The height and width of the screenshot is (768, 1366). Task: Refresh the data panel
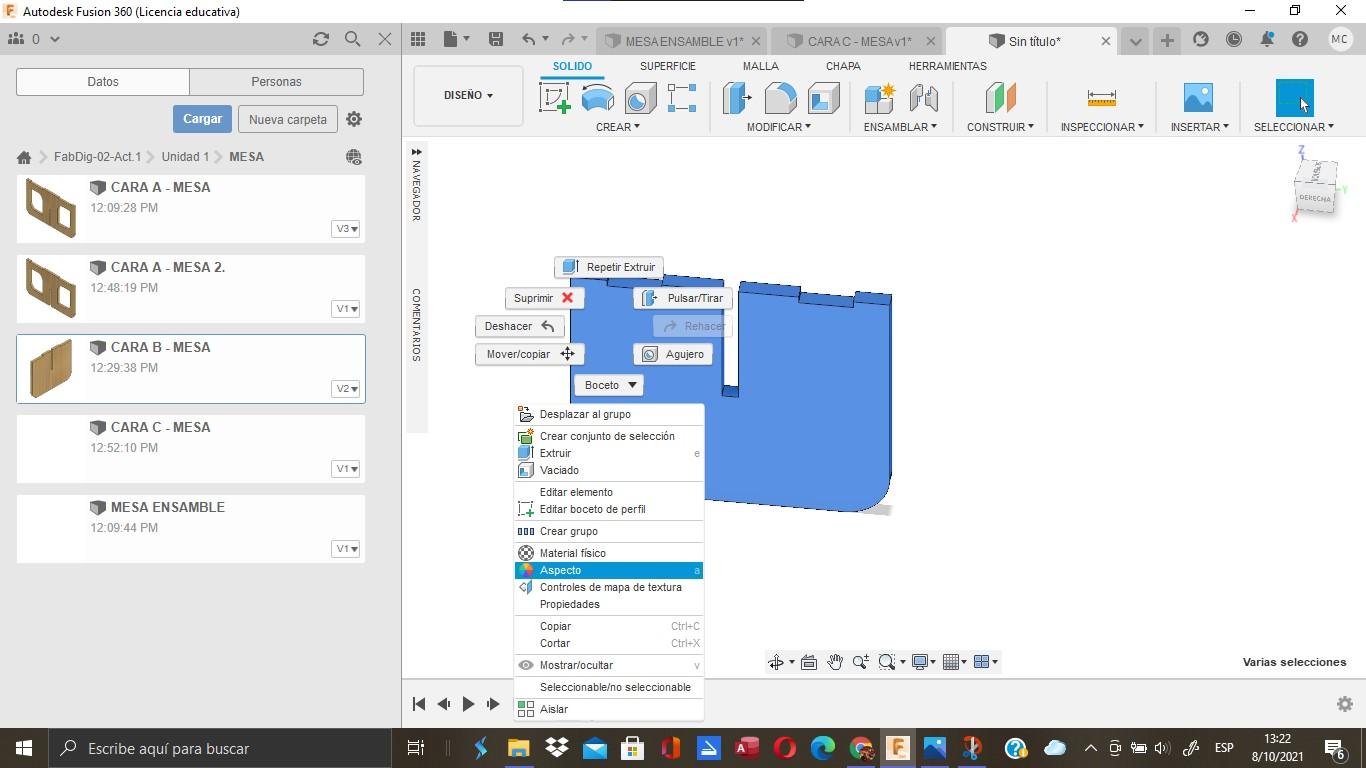pyautogui.click(x=321, y=39)
